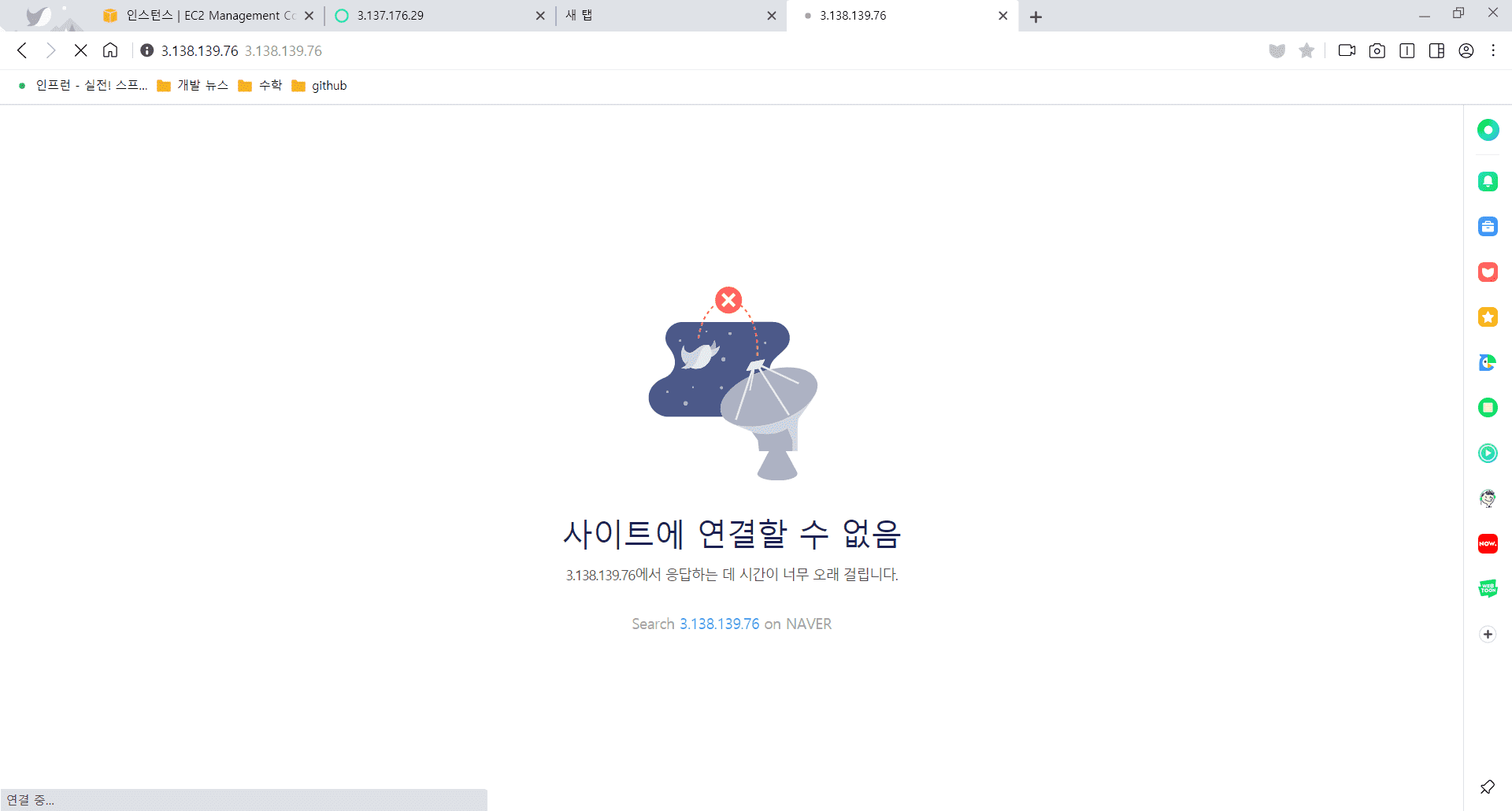The image size is (1512, 811).
Task: Open the screenshot camera tool
Action: pyautogui.click(x=1377, y=50)
